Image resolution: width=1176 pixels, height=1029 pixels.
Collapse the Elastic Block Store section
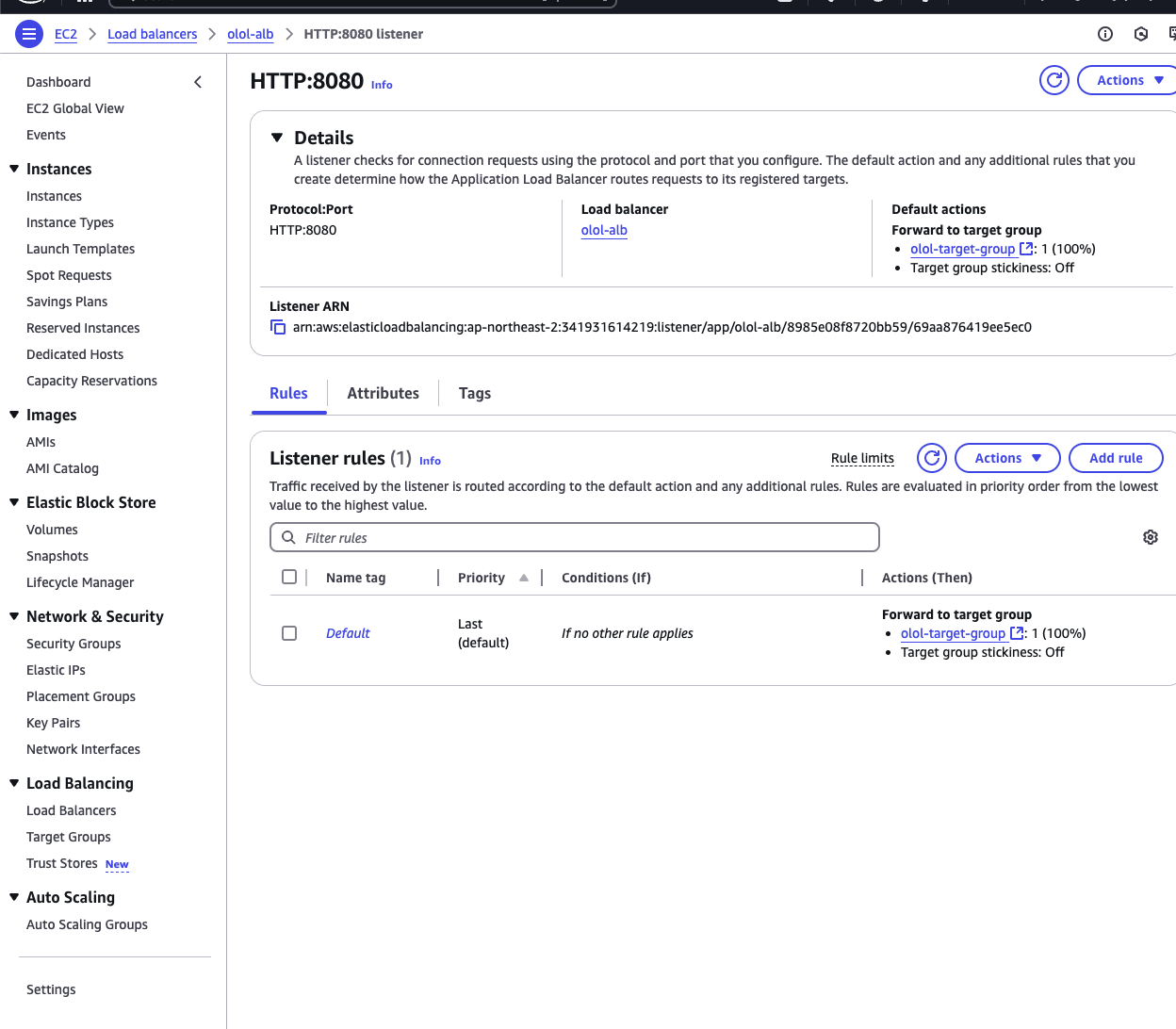coord(14,502)
